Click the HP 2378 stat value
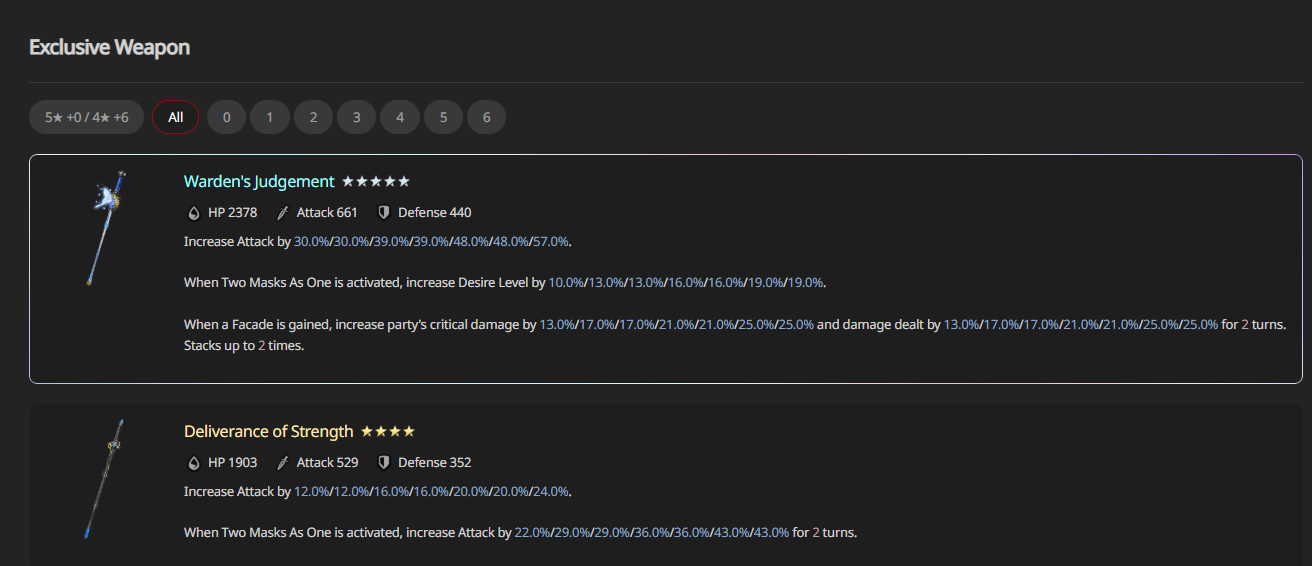The height and width of the screenshot is (566, 1312). (233, 212)
